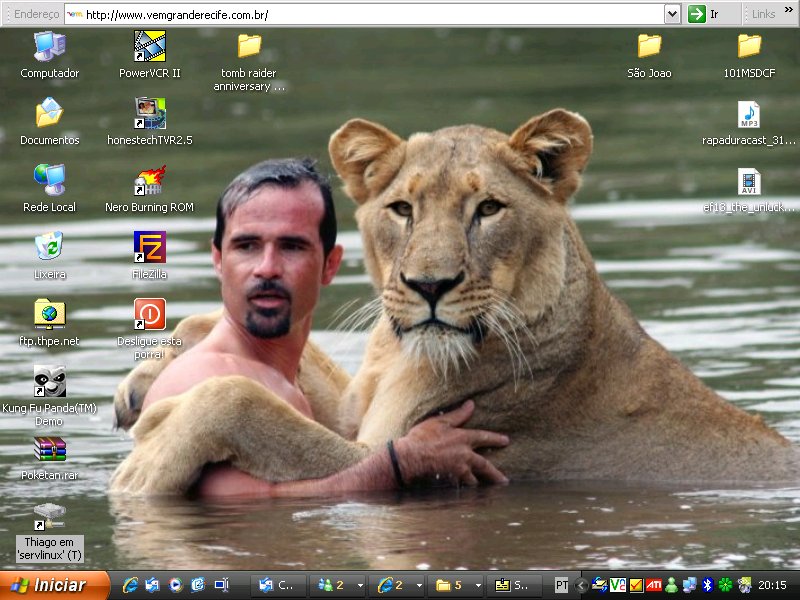Click the green ICQ flower tray icon
800x600 pixels.
point(725,585)
